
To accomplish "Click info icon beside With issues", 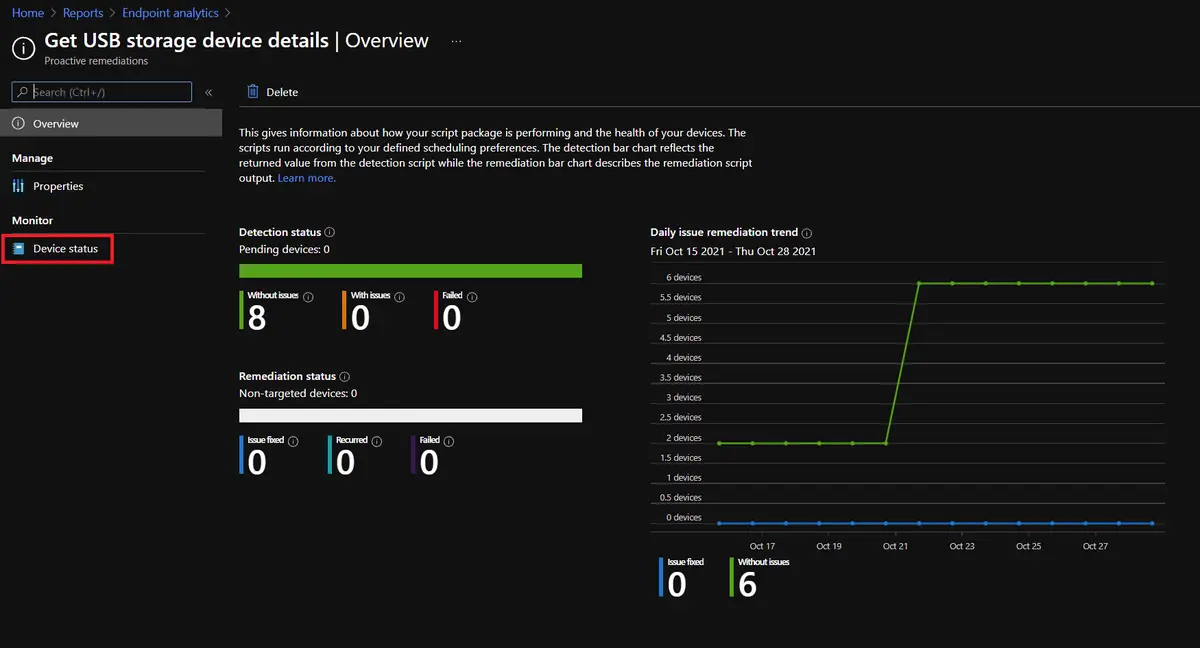I will click(x=400, y=297).
